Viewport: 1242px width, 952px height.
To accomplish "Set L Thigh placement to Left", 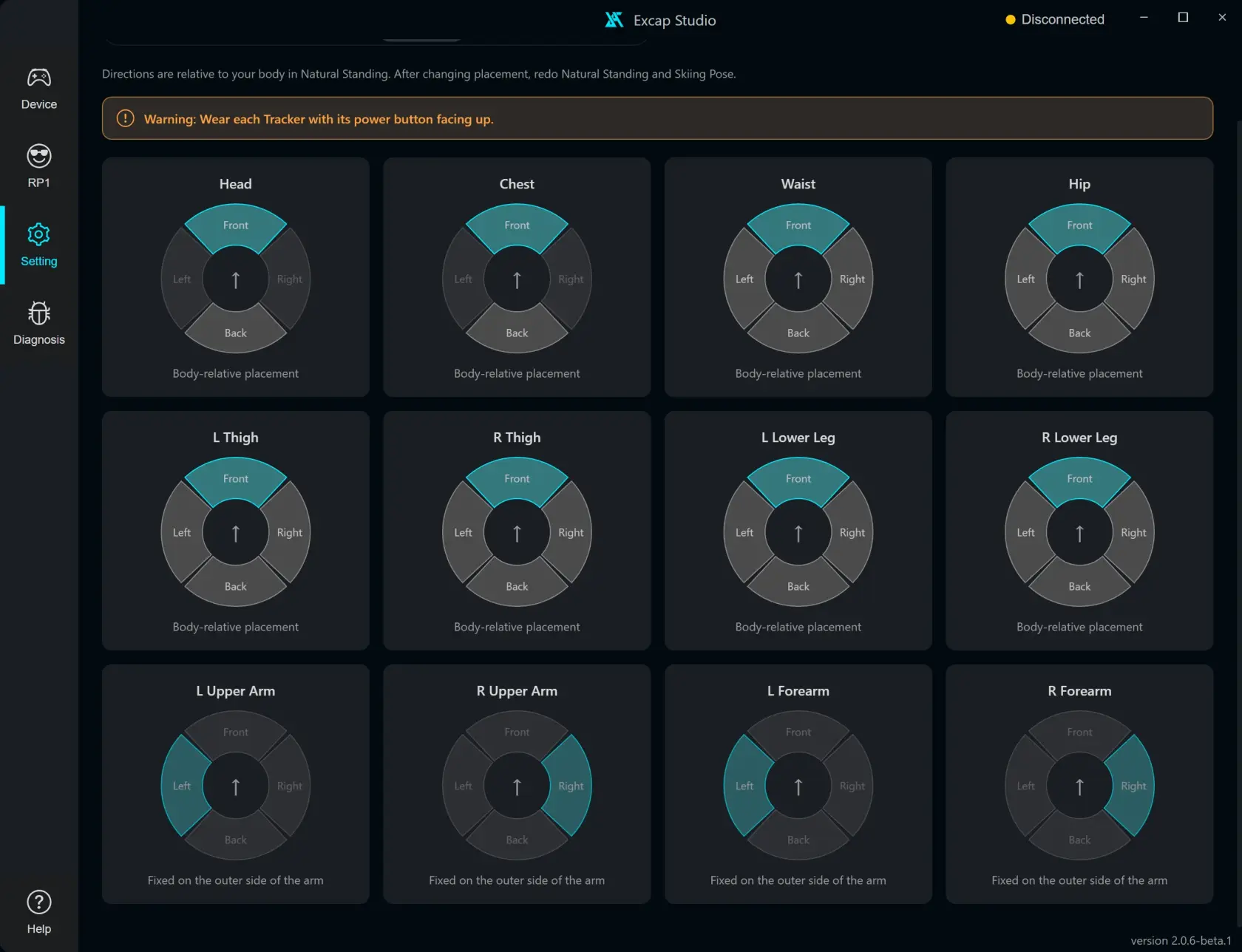I will 182,532.
